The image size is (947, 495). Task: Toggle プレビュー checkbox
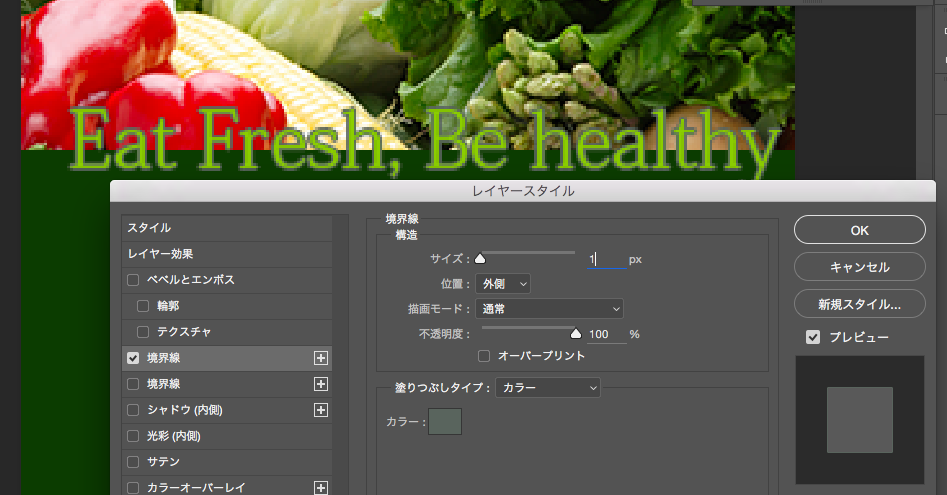click(813, 337)
